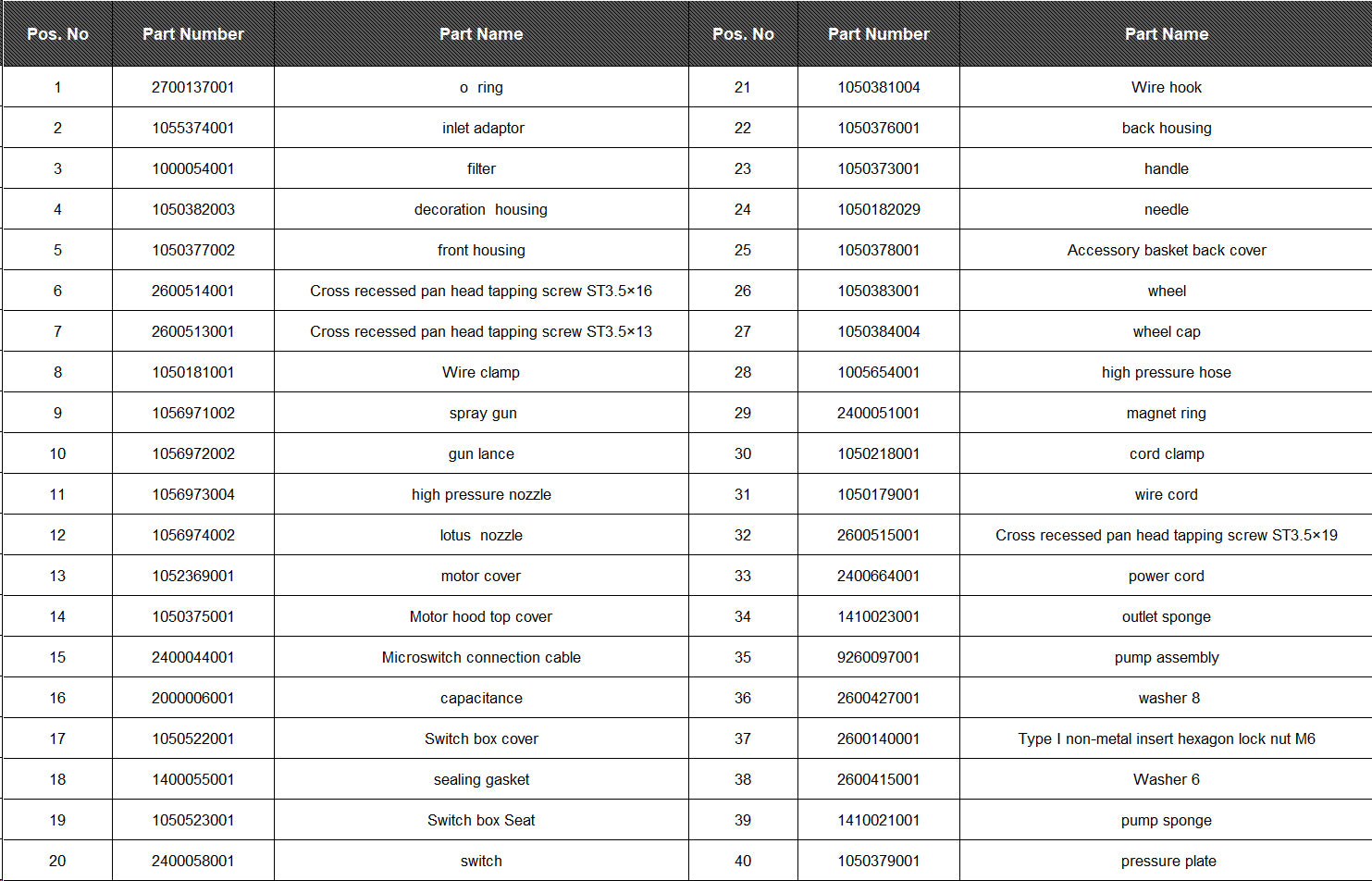Click 'Accessory basket back cover' cell
The image size is (1372, 881).
click(x=1166, y=250)
